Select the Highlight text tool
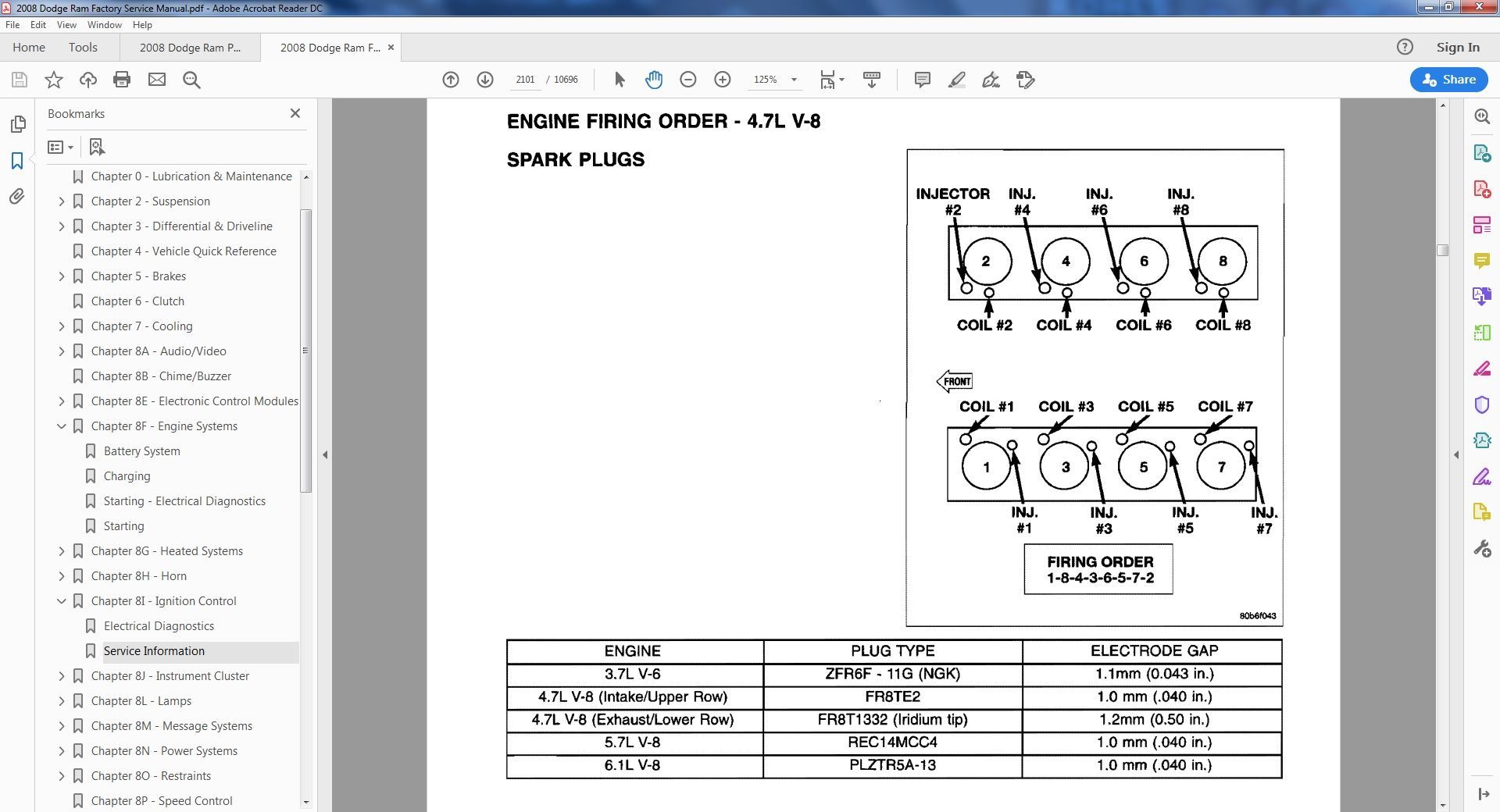 (957, 80)
